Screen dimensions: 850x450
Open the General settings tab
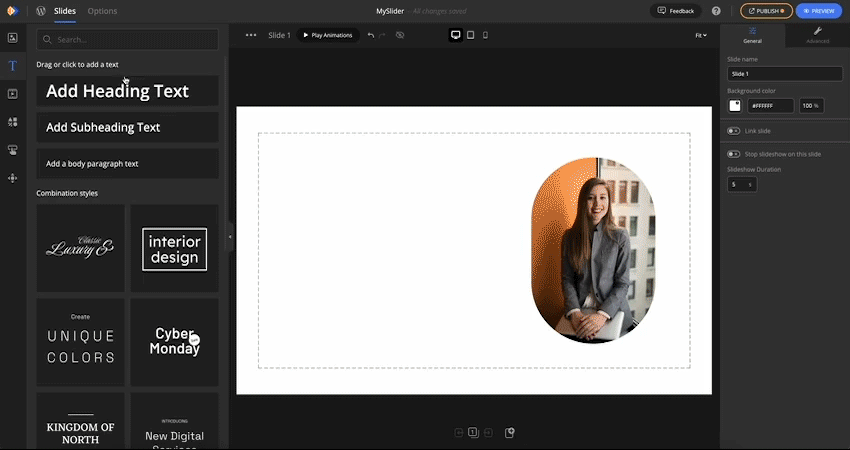point(752,35)
